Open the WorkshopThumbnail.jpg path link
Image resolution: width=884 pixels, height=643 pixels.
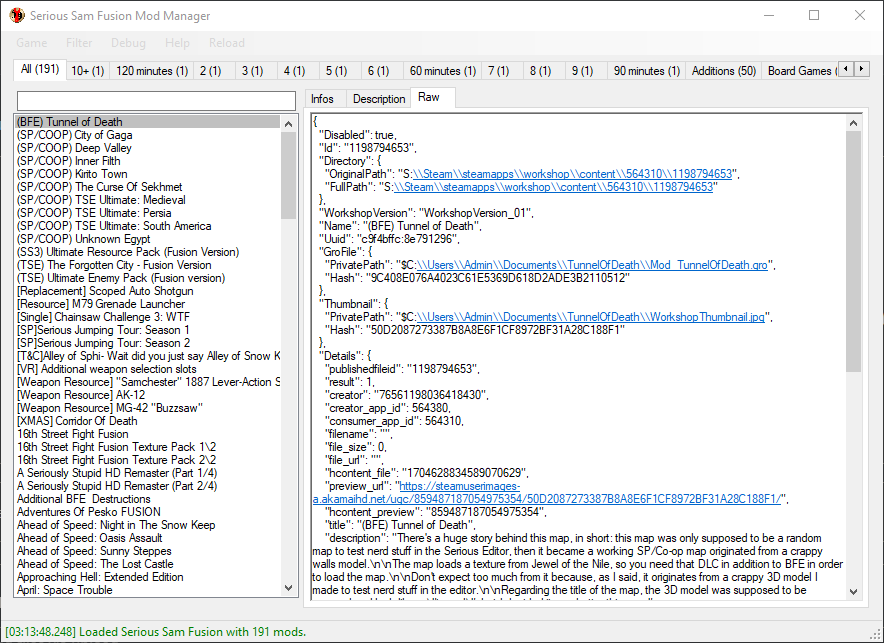(590, 317)
